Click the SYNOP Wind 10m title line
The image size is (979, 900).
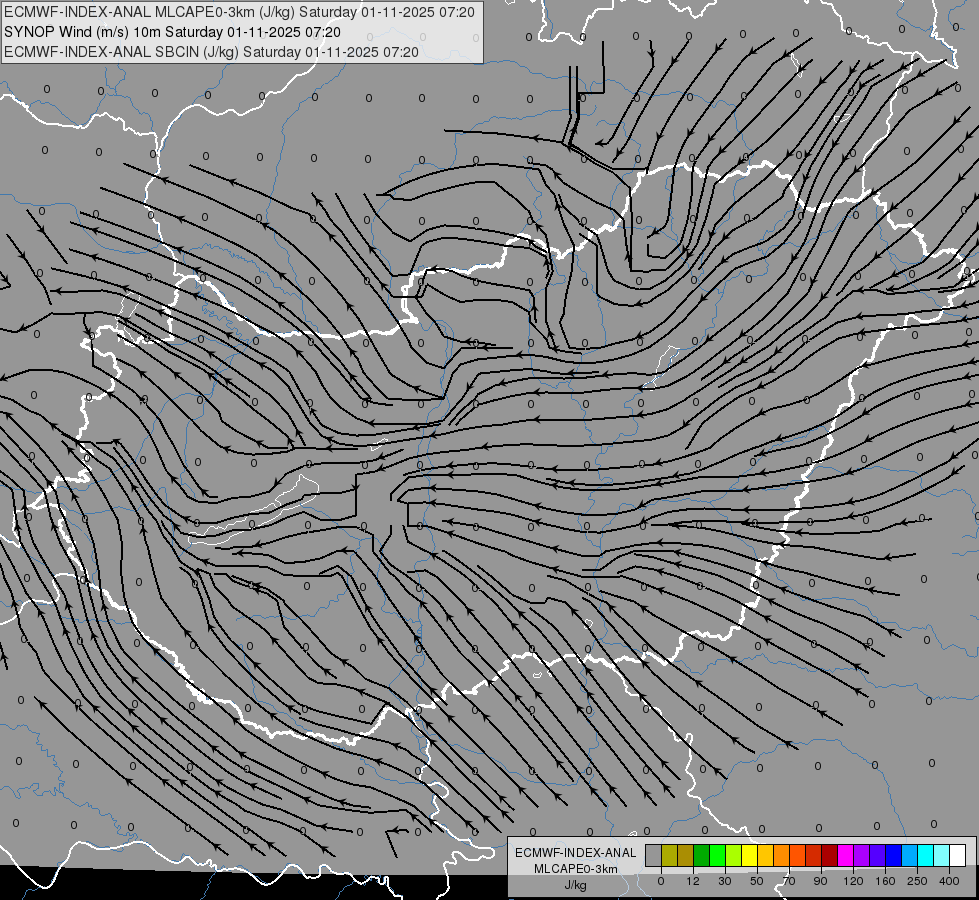click(172, 32)
